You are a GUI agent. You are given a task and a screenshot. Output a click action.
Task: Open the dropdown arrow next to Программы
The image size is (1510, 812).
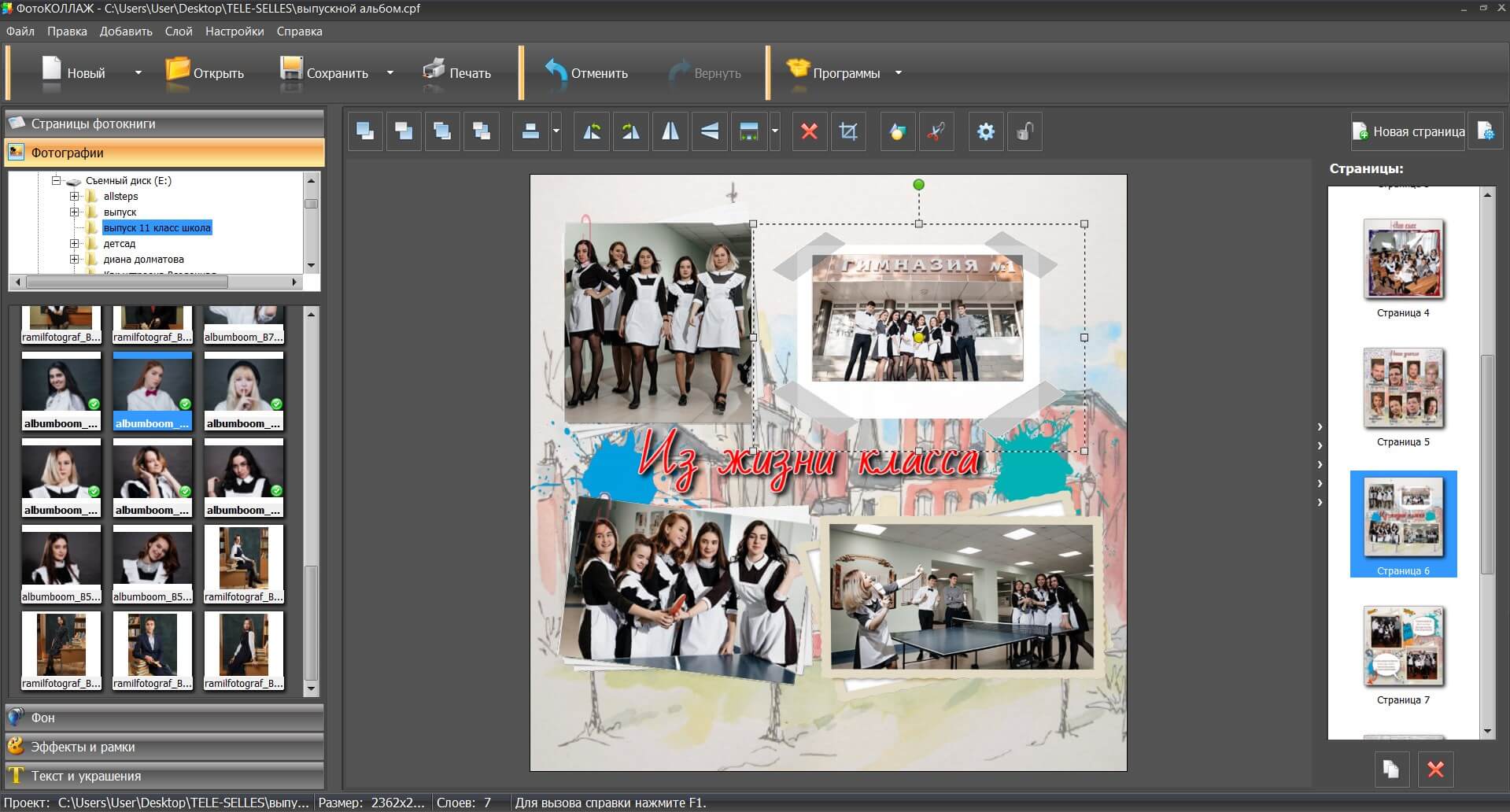coord(898,73)
